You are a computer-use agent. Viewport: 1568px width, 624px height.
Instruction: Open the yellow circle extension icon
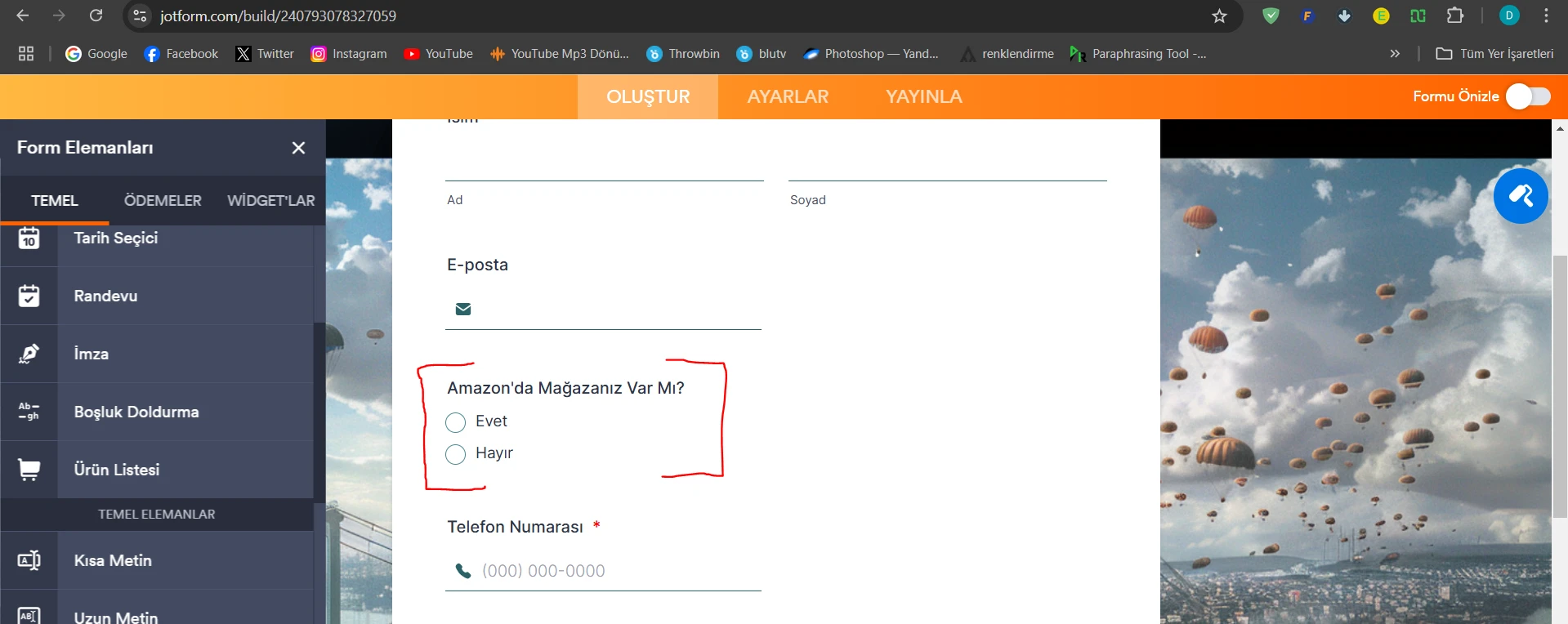(x=1381, y=16)
